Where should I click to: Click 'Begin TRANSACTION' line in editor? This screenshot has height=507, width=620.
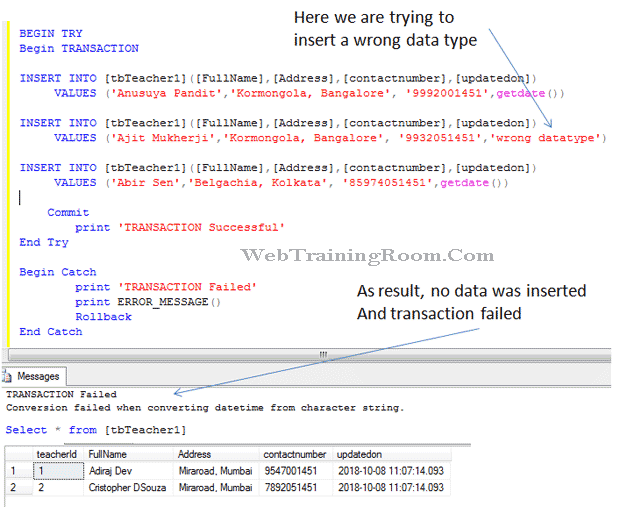pos(79,48)
